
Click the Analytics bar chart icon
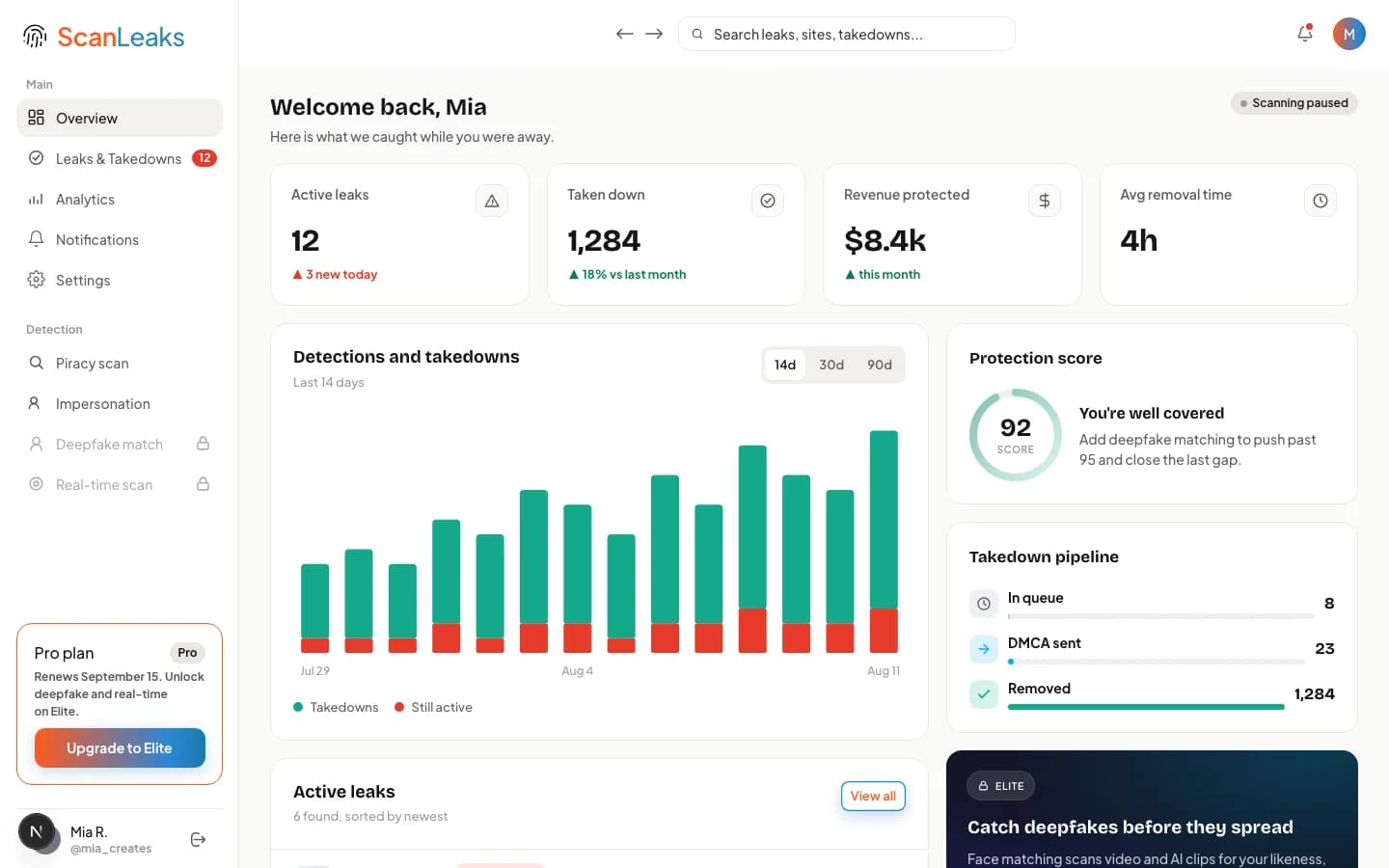36,199
